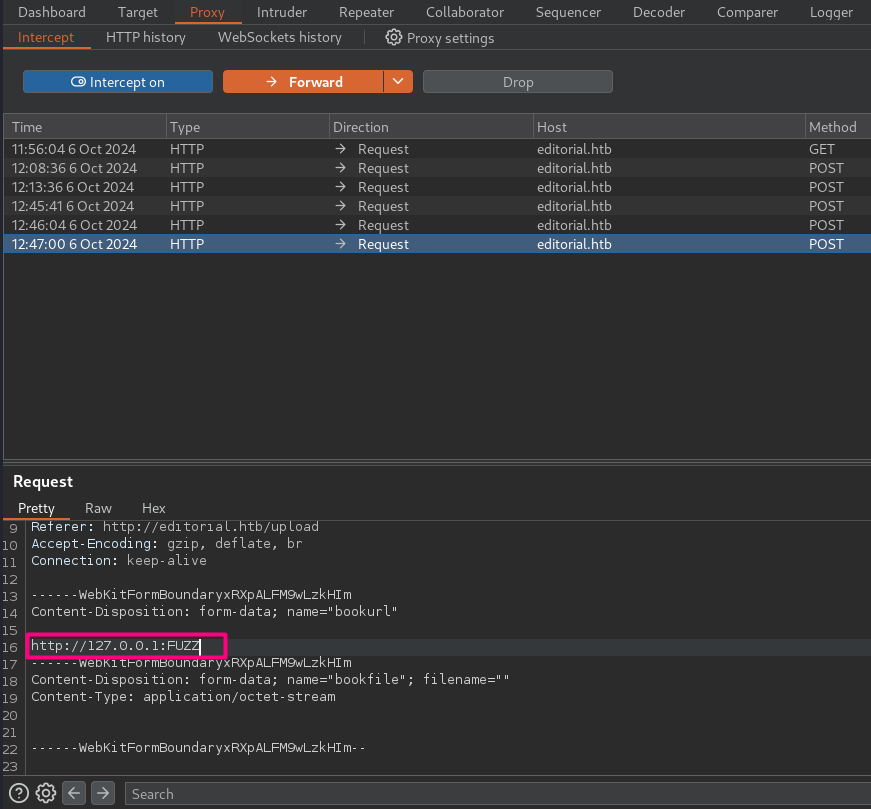Screen dimensions: 871x809
Task: Open the Logger tab
Action: 831,12
